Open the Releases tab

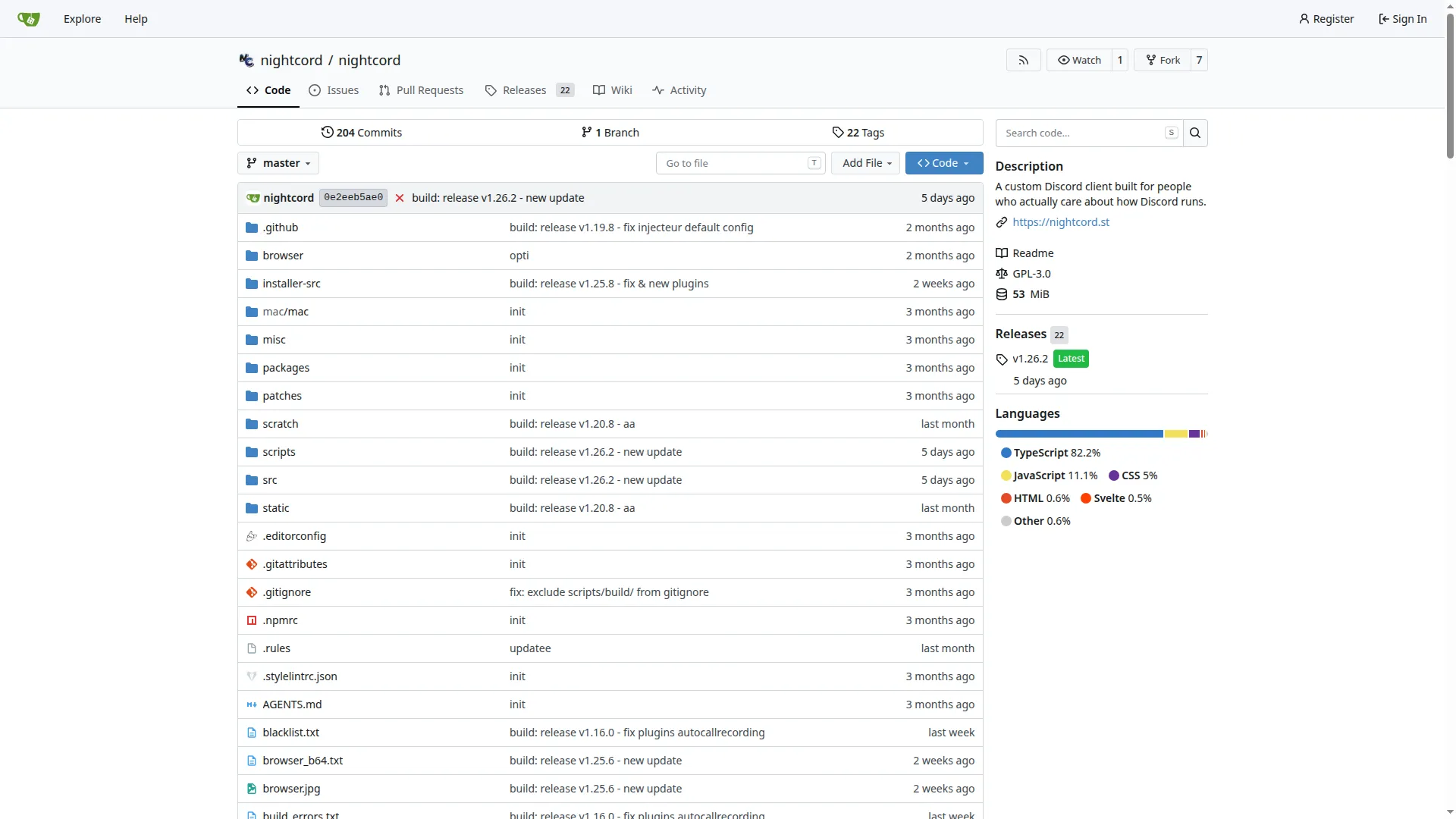(x=529, y=90)
